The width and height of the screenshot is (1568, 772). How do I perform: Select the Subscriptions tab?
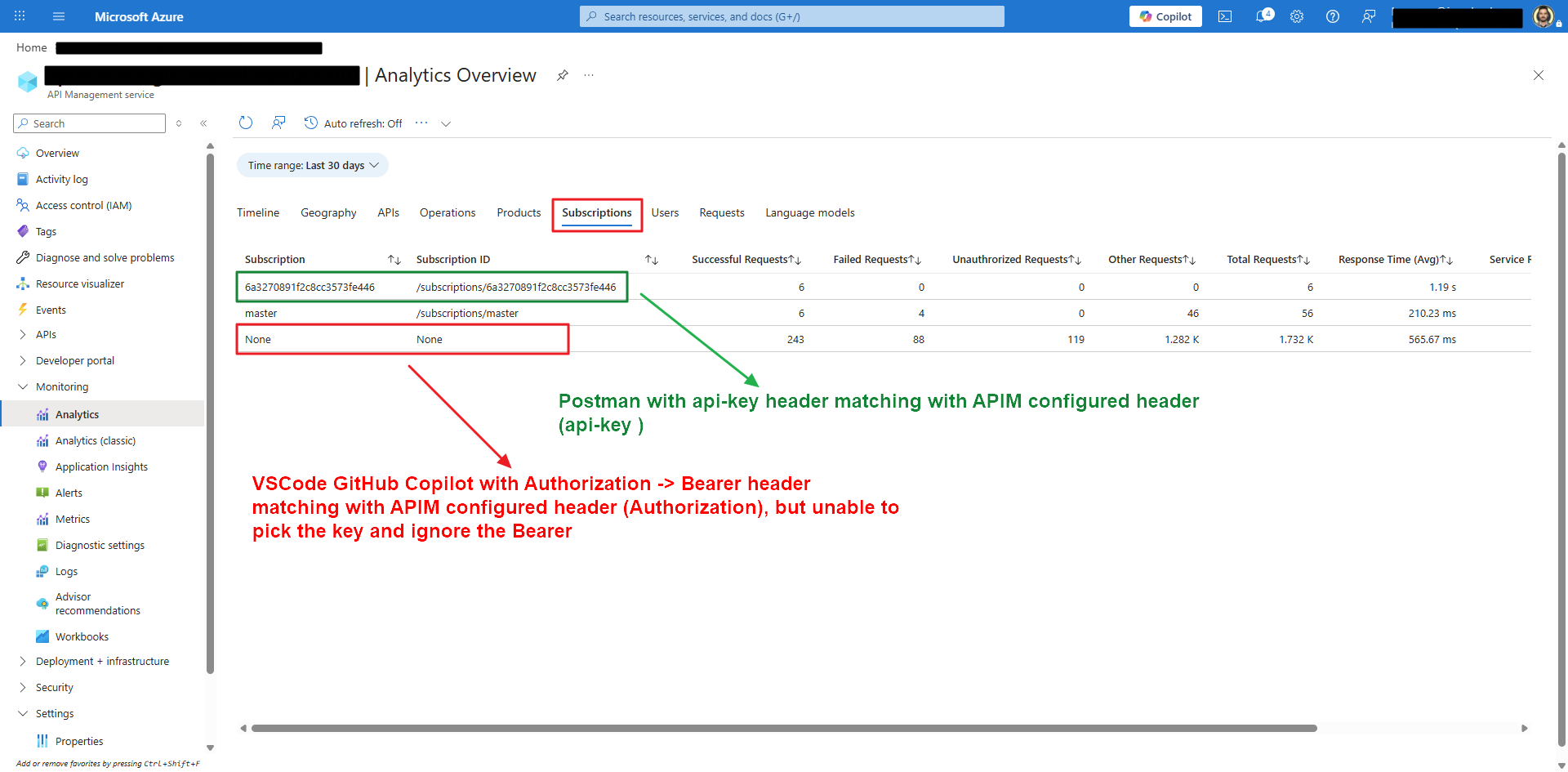click(x=597, y=212)
